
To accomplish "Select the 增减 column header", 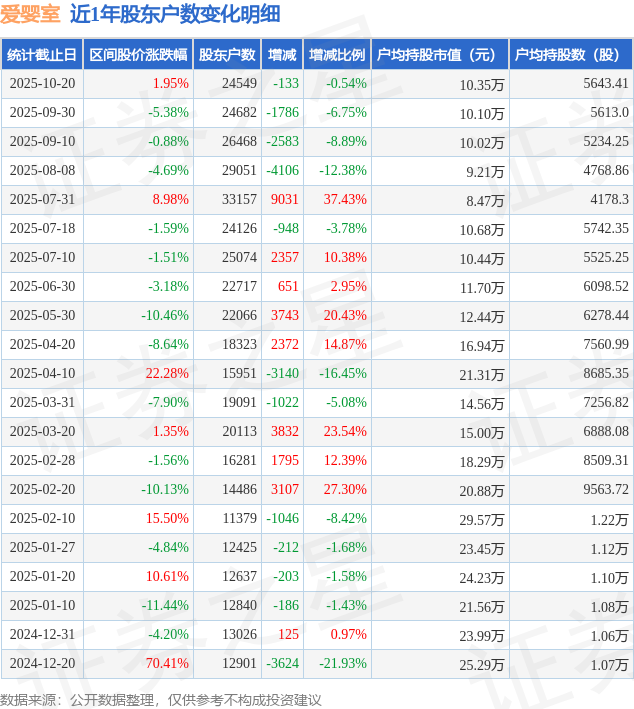I will tap(283, 55).
